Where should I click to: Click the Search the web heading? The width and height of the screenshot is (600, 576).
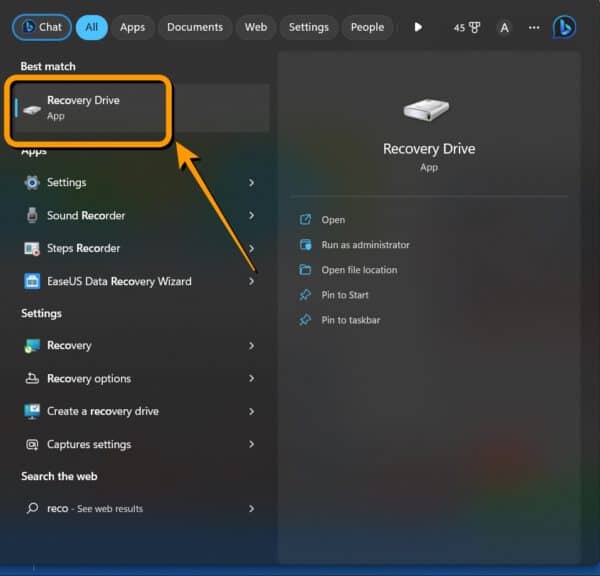coord(59,476)
